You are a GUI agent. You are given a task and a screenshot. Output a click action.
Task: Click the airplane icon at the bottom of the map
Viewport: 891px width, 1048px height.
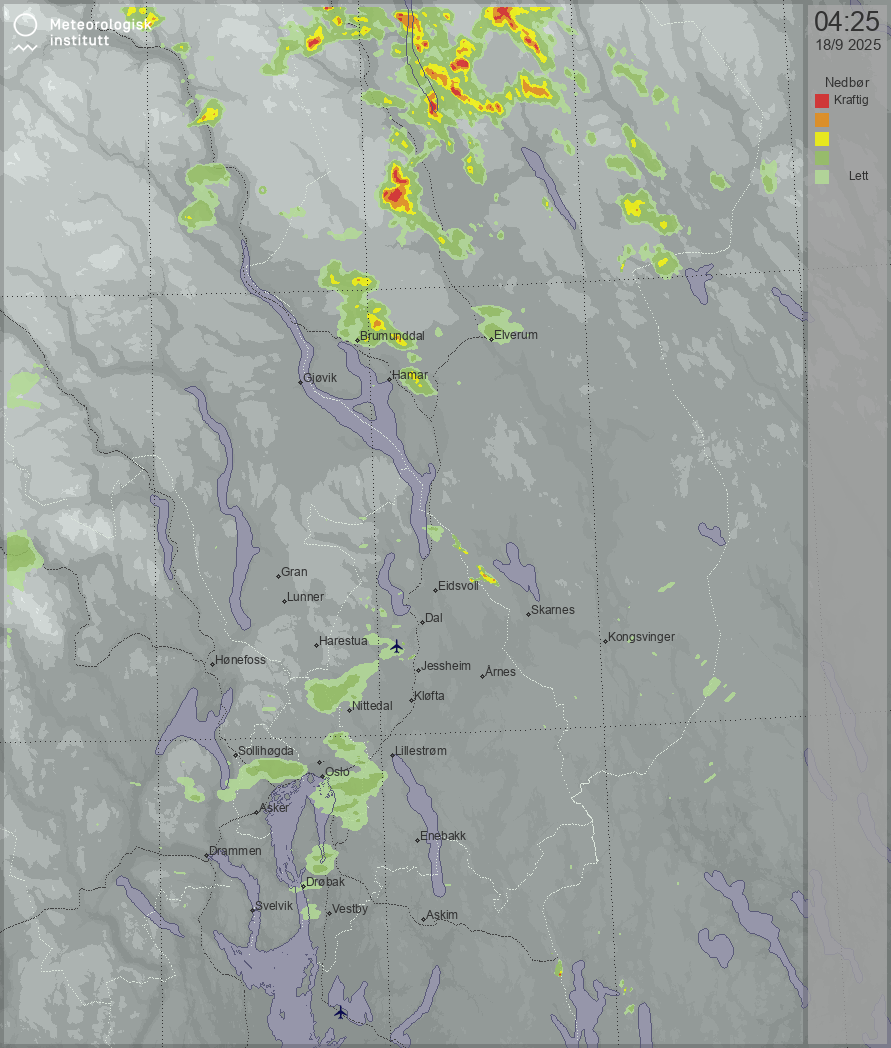(341, 1012)
